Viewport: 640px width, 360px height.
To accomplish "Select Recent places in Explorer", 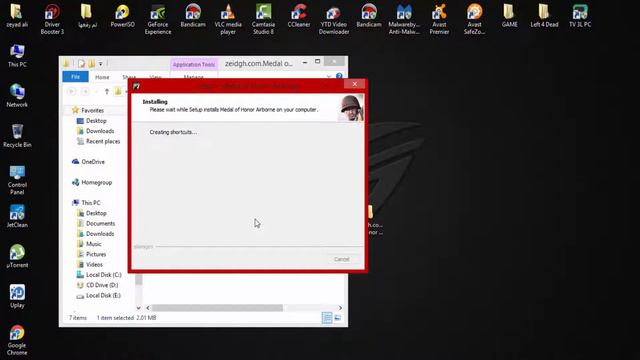I will (x=98, y=141).
